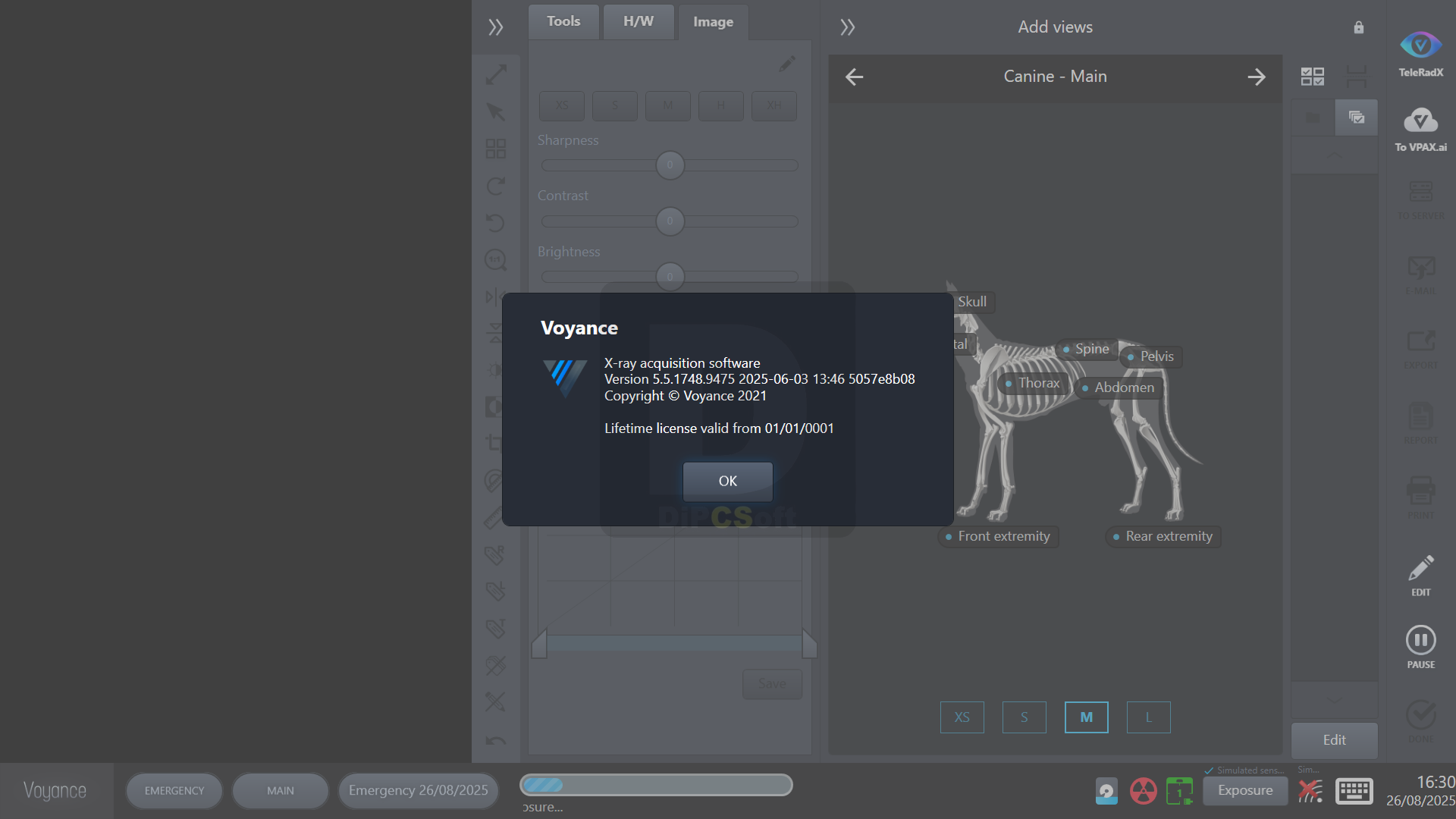This screenshot has height=819, width=1456.
Task: Toggle the table positioning view icon
Action: point(1356,77)
